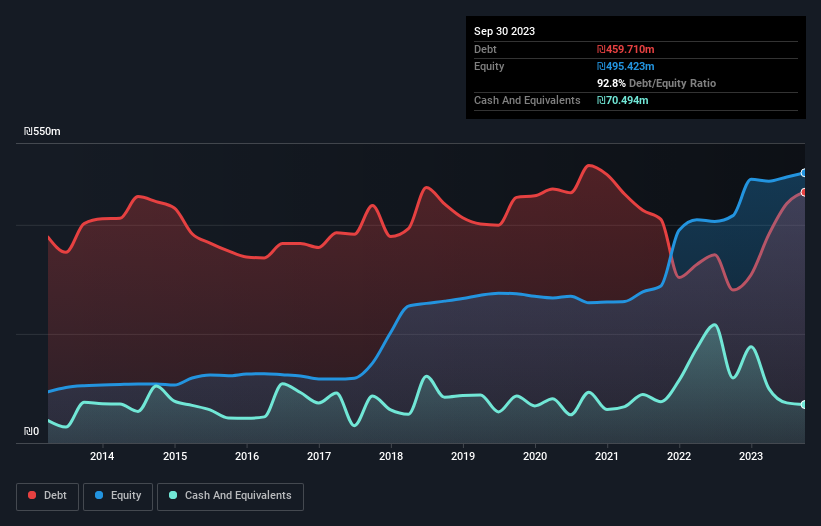Select the 2021 x-axis label
The height and width of the screenshot is (526, 821).
click(x=607, y=456)
